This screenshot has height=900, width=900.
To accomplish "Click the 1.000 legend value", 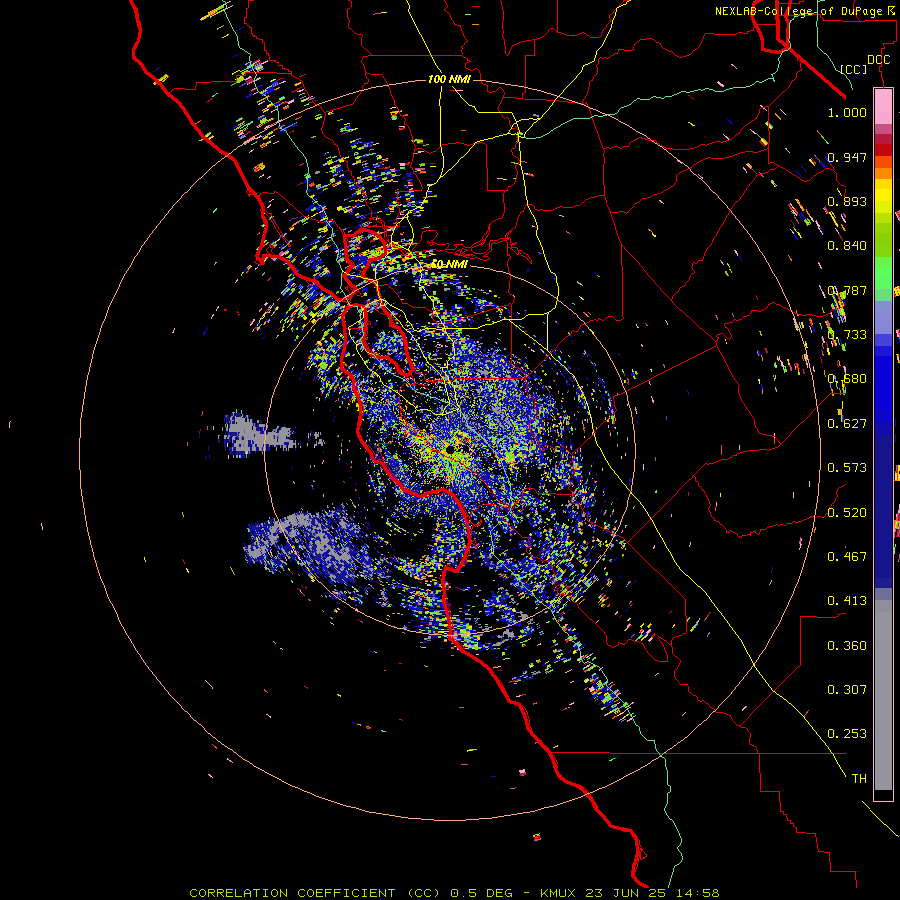I will [847, 112].
